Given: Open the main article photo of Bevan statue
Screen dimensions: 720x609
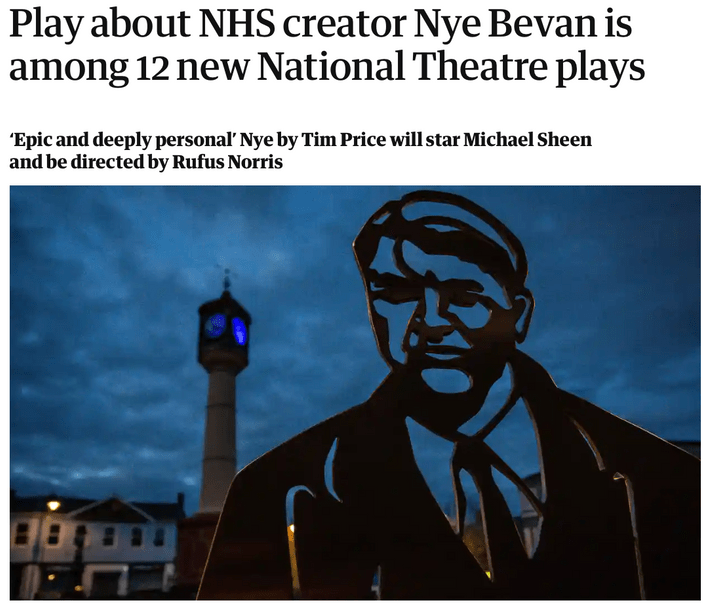Looking at the screenshot, I should pos(355,393).
